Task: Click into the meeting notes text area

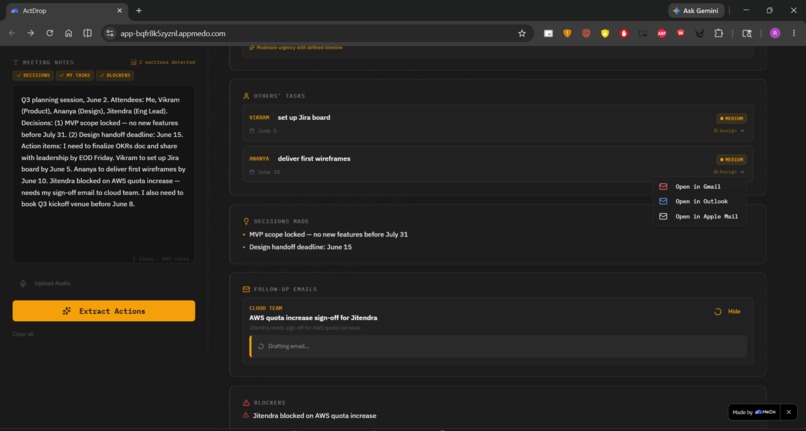Action: [104, 174]
